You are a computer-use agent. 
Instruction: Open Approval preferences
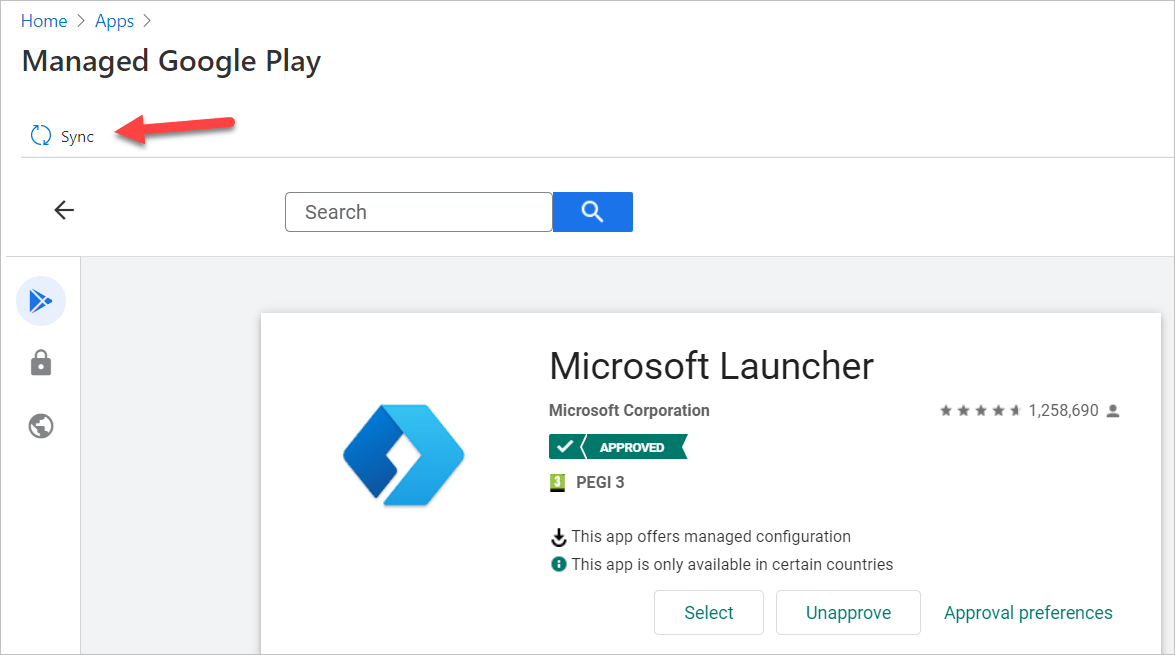[x=1028, y=613]
